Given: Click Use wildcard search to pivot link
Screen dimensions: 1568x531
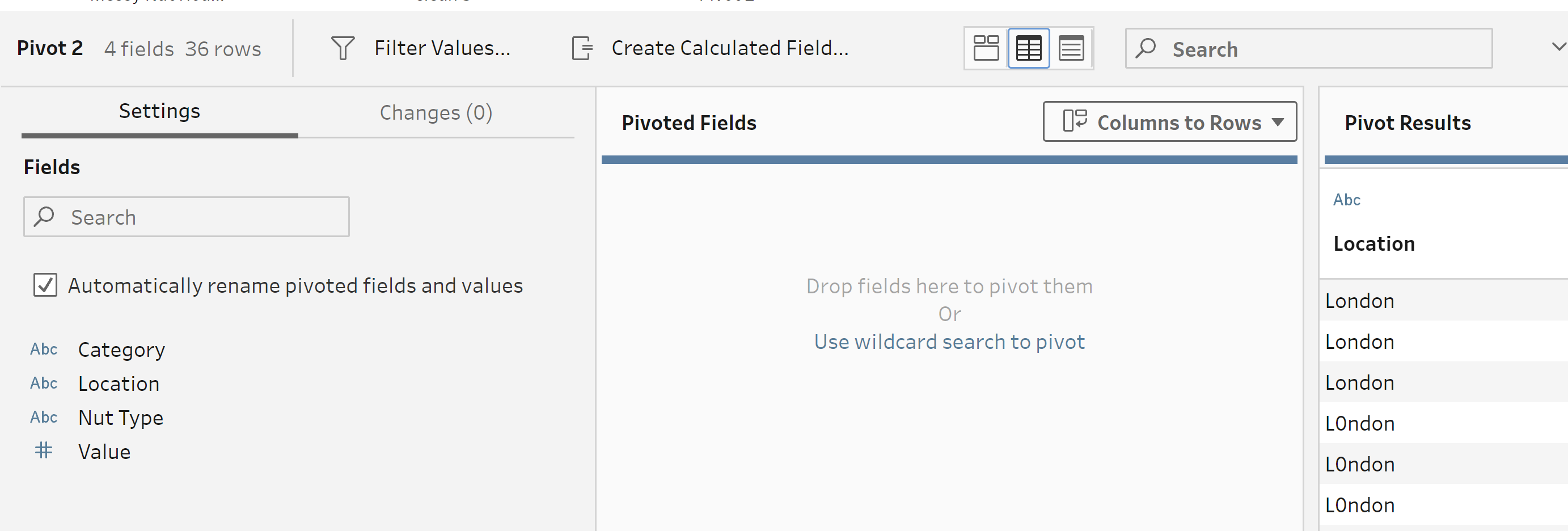Looking at the screenshot, I should (949, 342).
